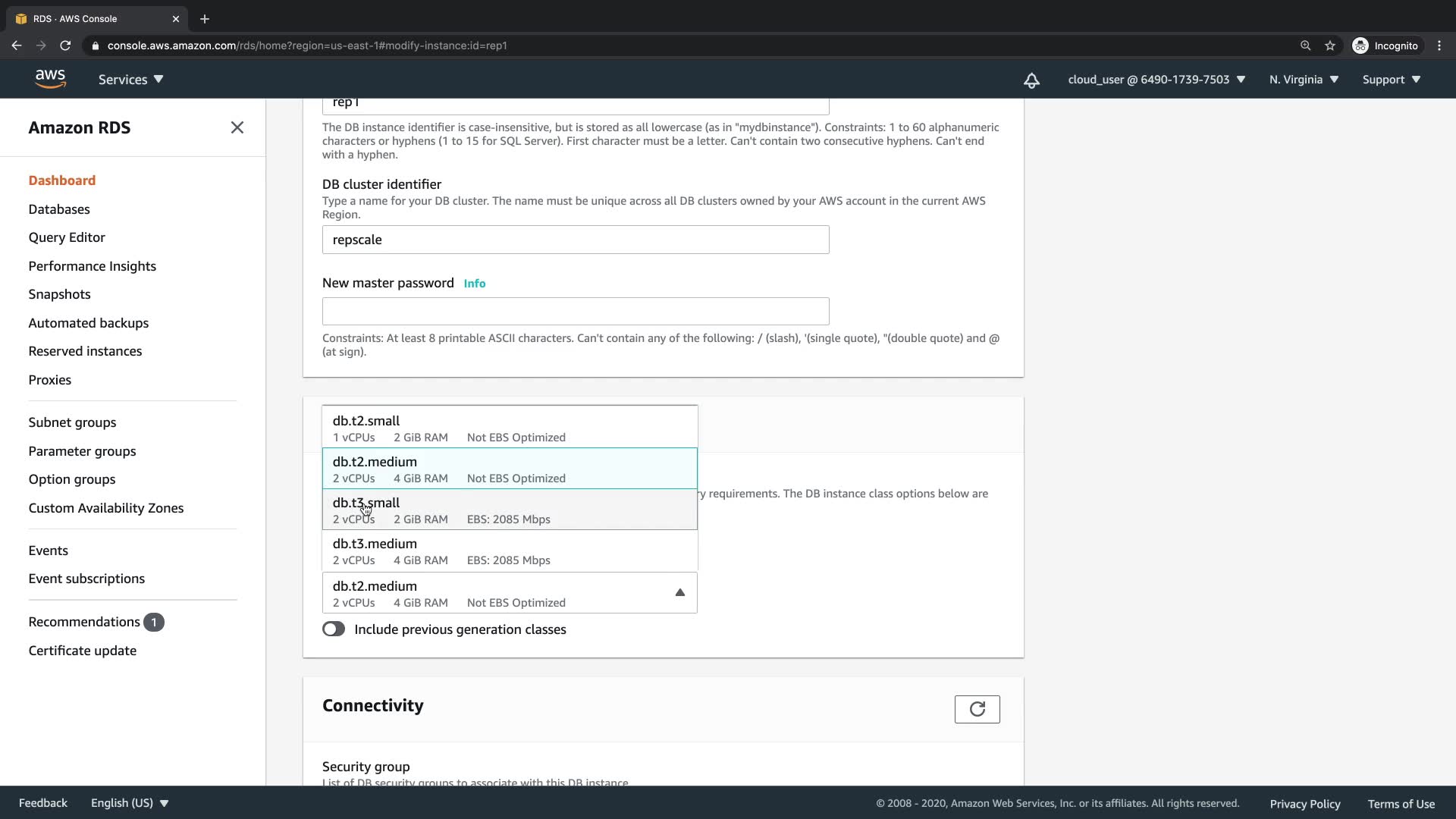Image resolution: width=1456 pixels, height=819 pixels.
Task: Open the N. Virginia region selector
Action: point(1304,80)
